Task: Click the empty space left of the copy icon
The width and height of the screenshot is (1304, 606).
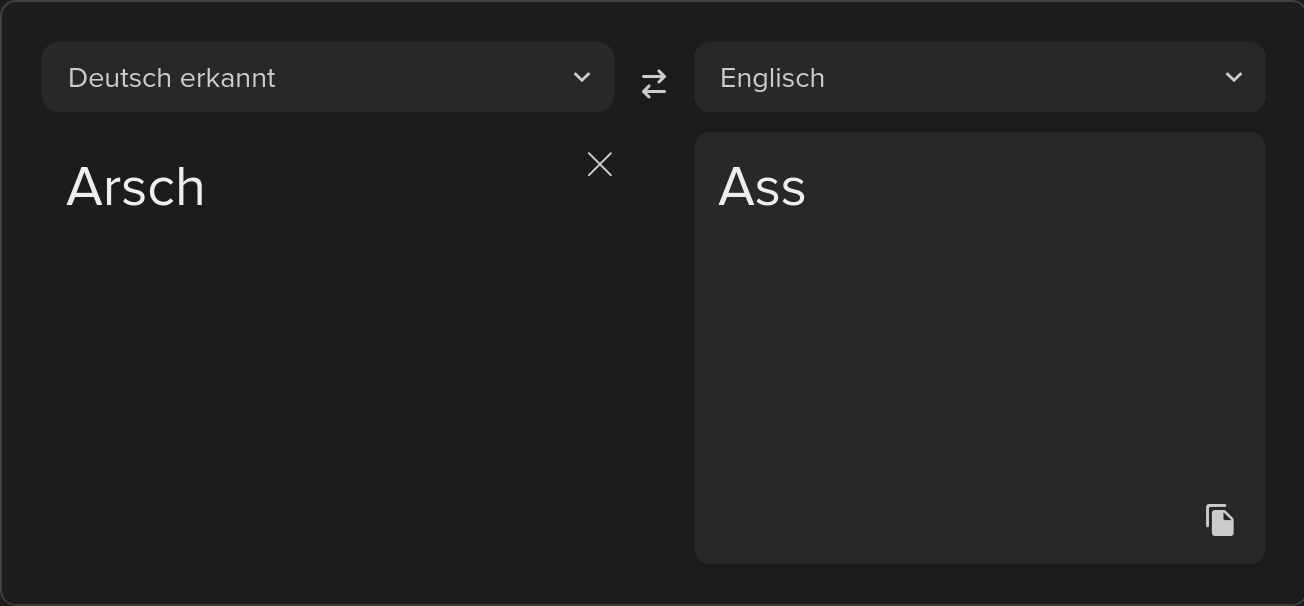Action: (950, 520)
